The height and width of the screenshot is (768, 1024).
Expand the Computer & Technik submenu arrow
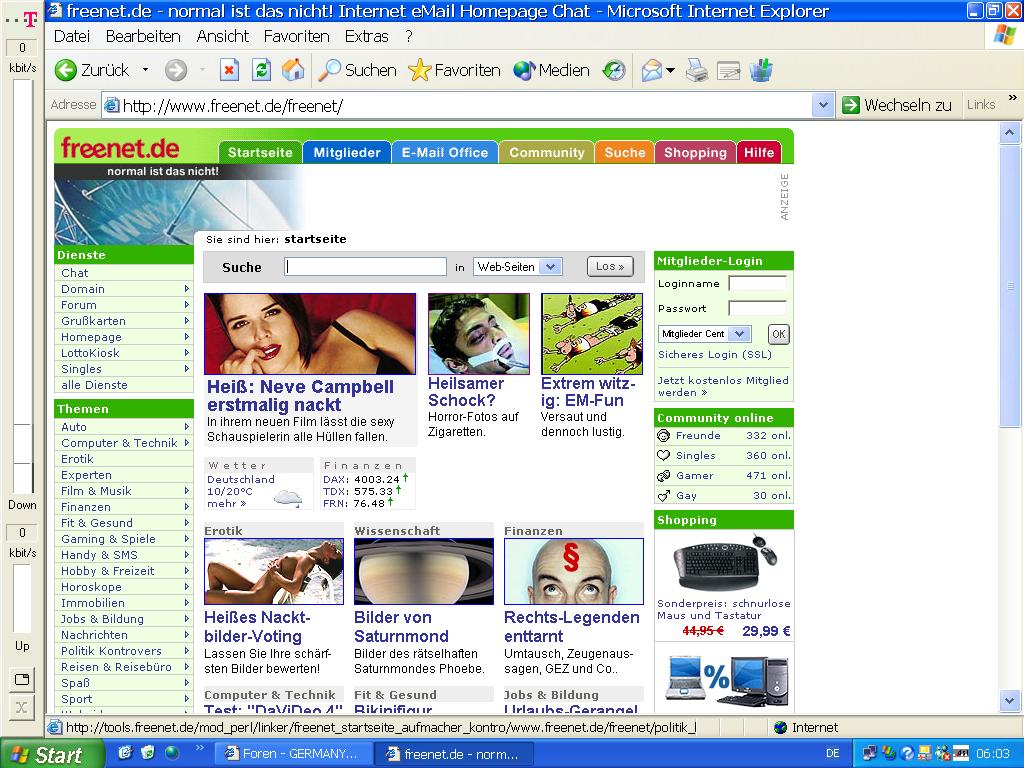click(187, 443)
